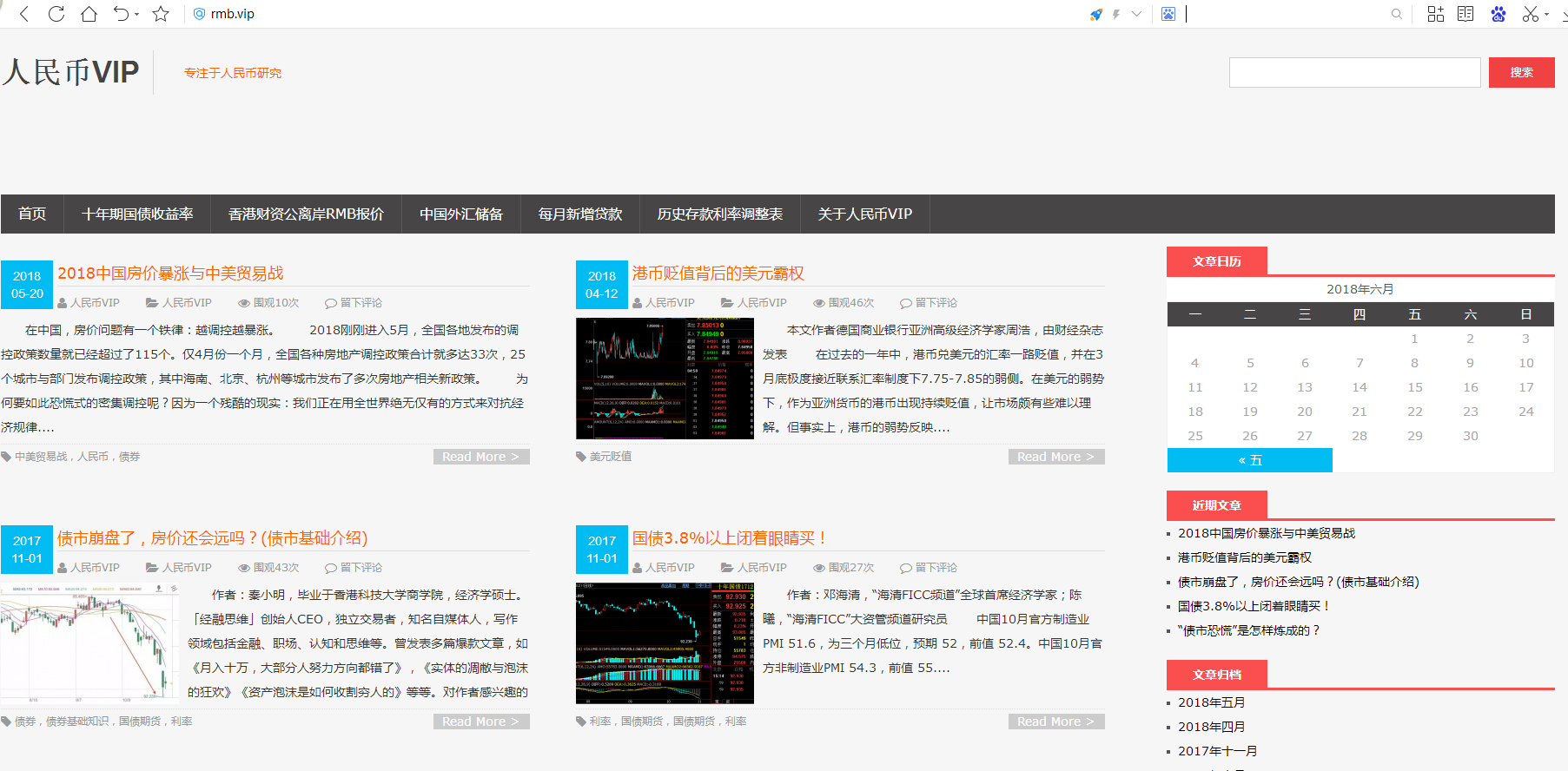Click the 国债3.8% article chart thumbnail
Screen dimensions: 1568x771
(665, 643)
